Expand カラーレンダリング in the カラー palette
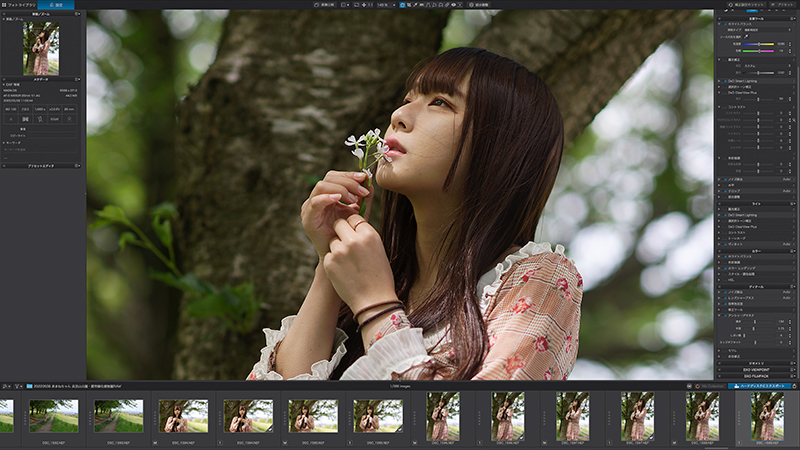Viewport: 800px width, 450px height. (x=720, y=268)
